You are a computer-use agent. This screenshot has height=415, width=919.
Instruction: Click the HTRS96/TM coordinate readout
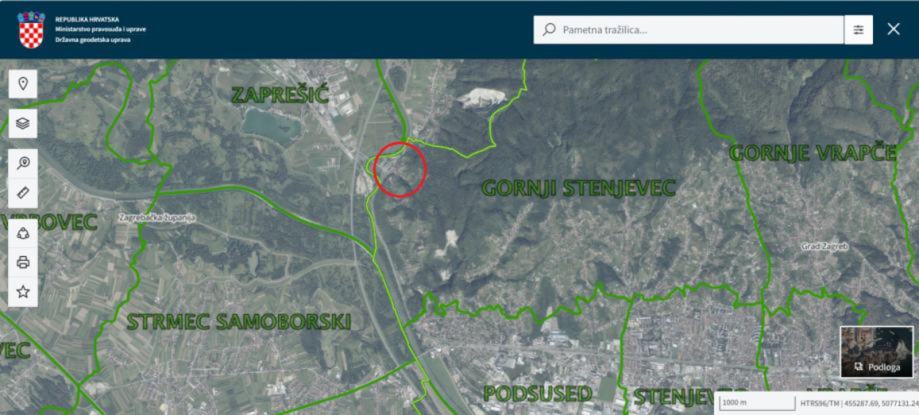tap(859, 403)
